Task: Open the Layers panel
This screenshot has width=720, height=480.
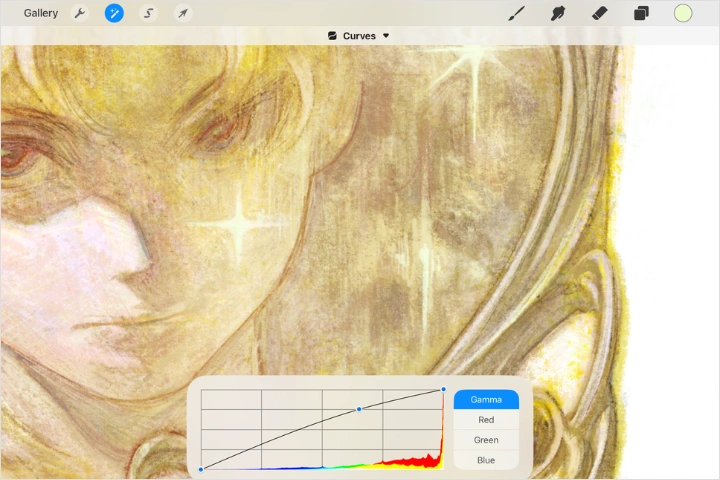Action: (x=641, y=13)
